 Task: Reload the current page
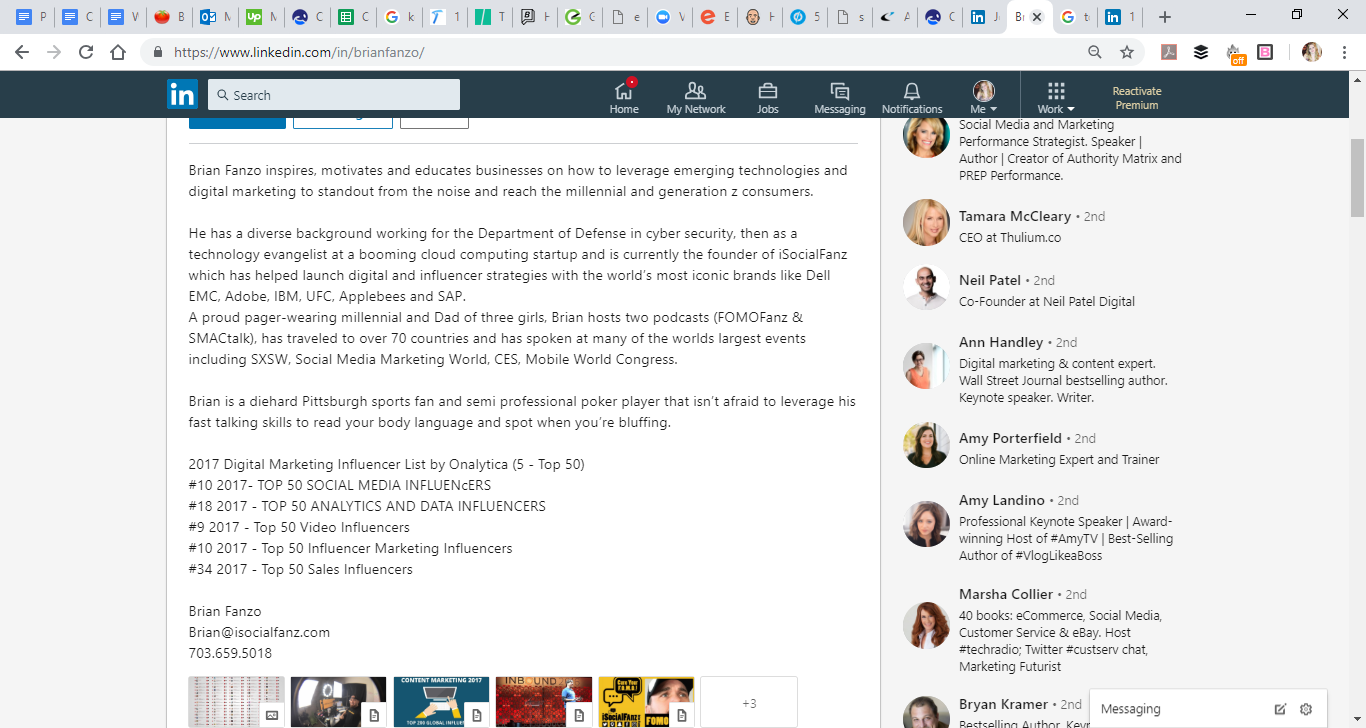(86, 52)
